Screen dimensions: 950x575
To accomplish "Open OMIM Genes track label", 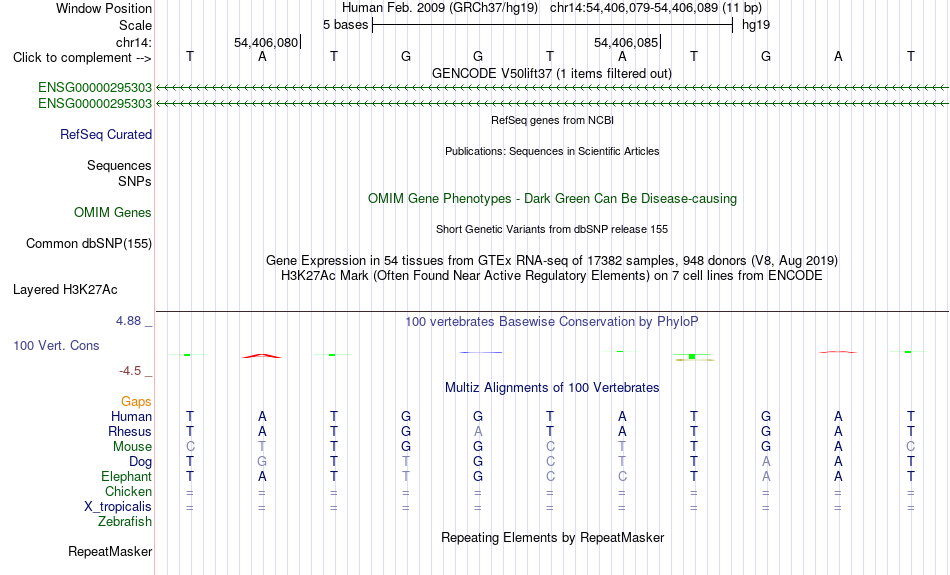I will pos(112,213).
